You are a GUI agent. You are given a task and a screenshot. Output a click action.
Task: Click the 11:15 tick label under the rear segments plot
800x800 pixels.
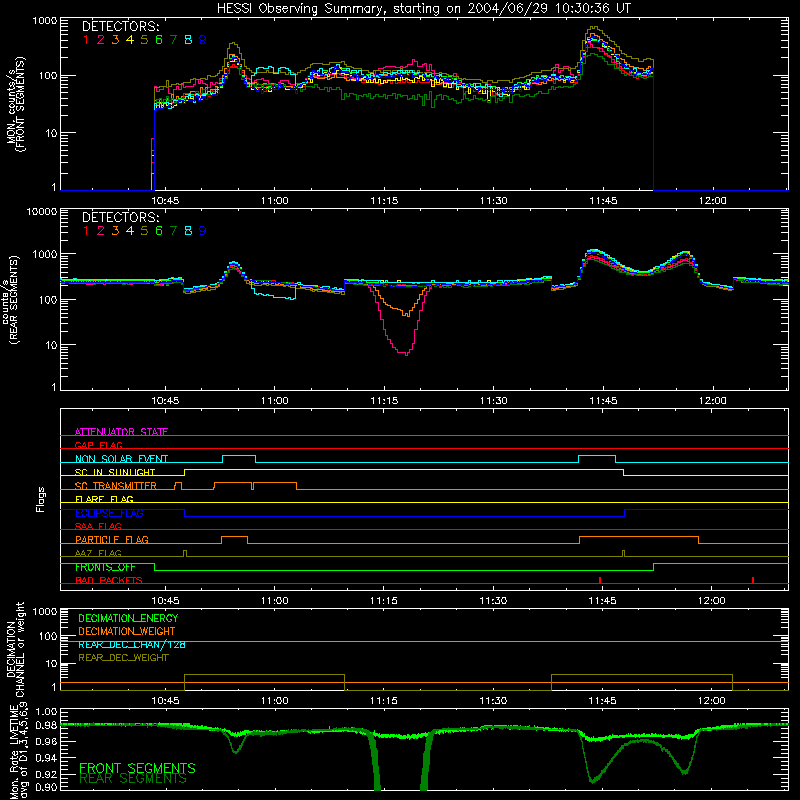click(384, 401)
